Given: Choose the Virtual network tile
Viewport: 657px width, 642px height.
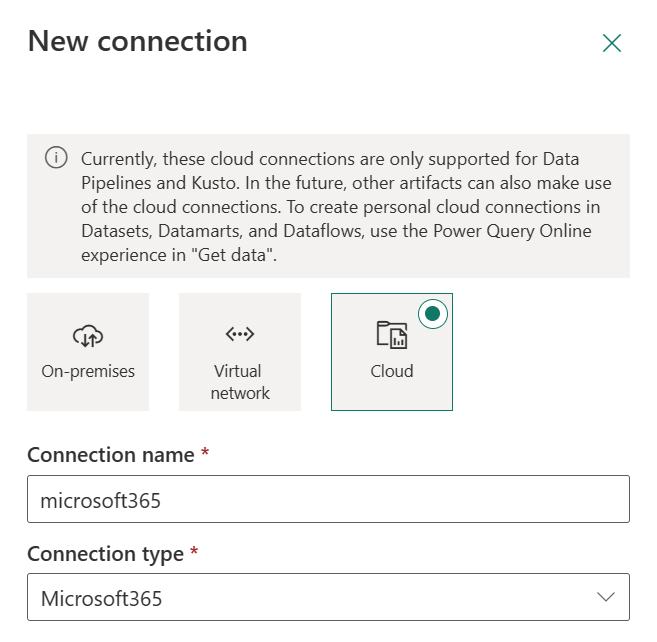Looking at the screenshot, I should click(240, 352).
